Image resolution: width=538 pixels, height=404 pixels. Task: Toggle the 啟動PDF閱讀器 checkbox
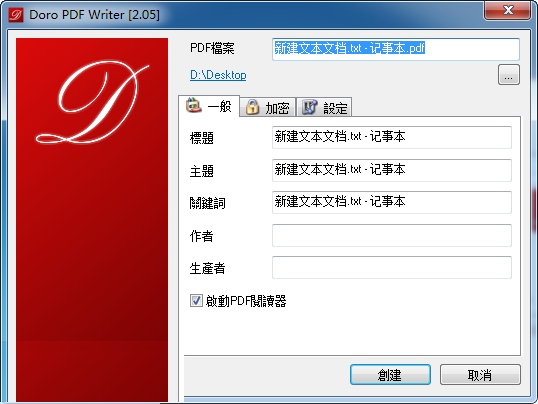coord(196,301)
